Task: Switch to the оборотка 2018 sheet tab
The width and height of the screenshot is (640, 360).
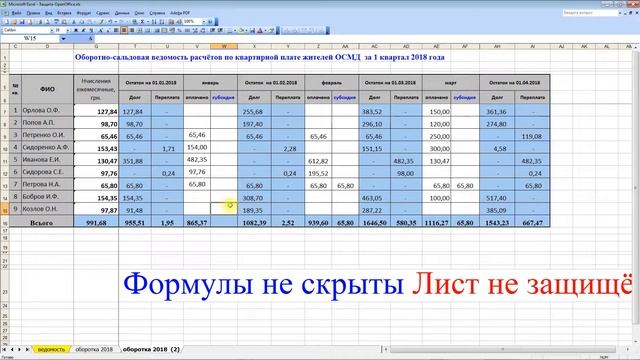Action: pos(94,349)
